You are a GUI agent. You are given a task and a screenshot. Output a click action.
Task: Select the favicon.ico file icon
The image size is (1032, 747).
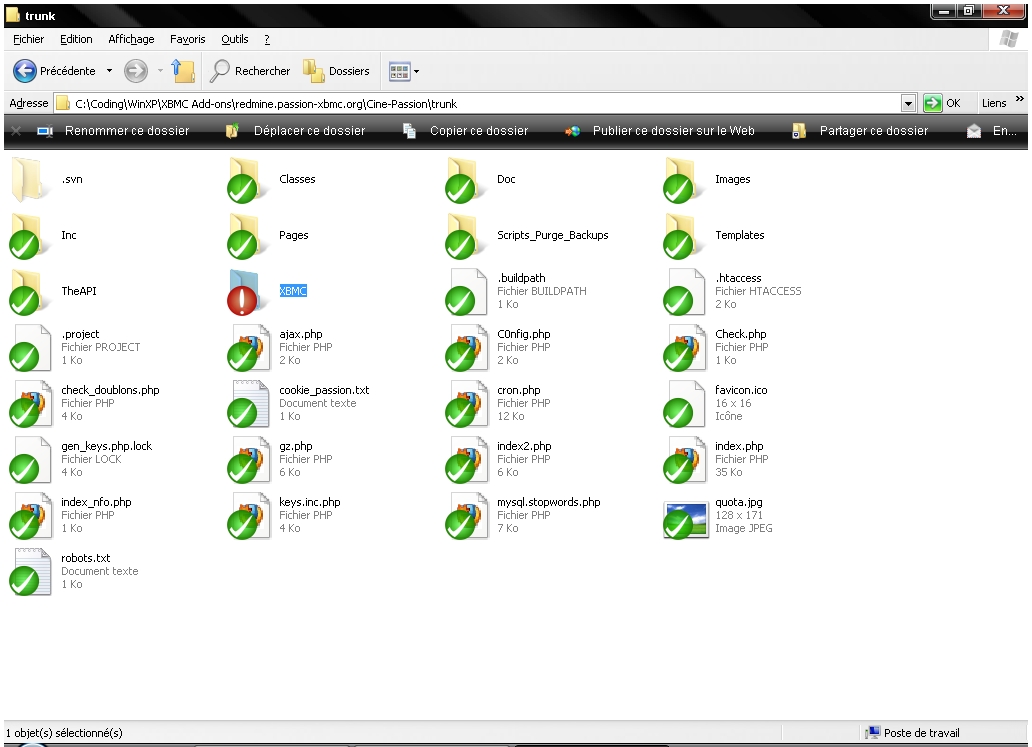coord(684,403)
